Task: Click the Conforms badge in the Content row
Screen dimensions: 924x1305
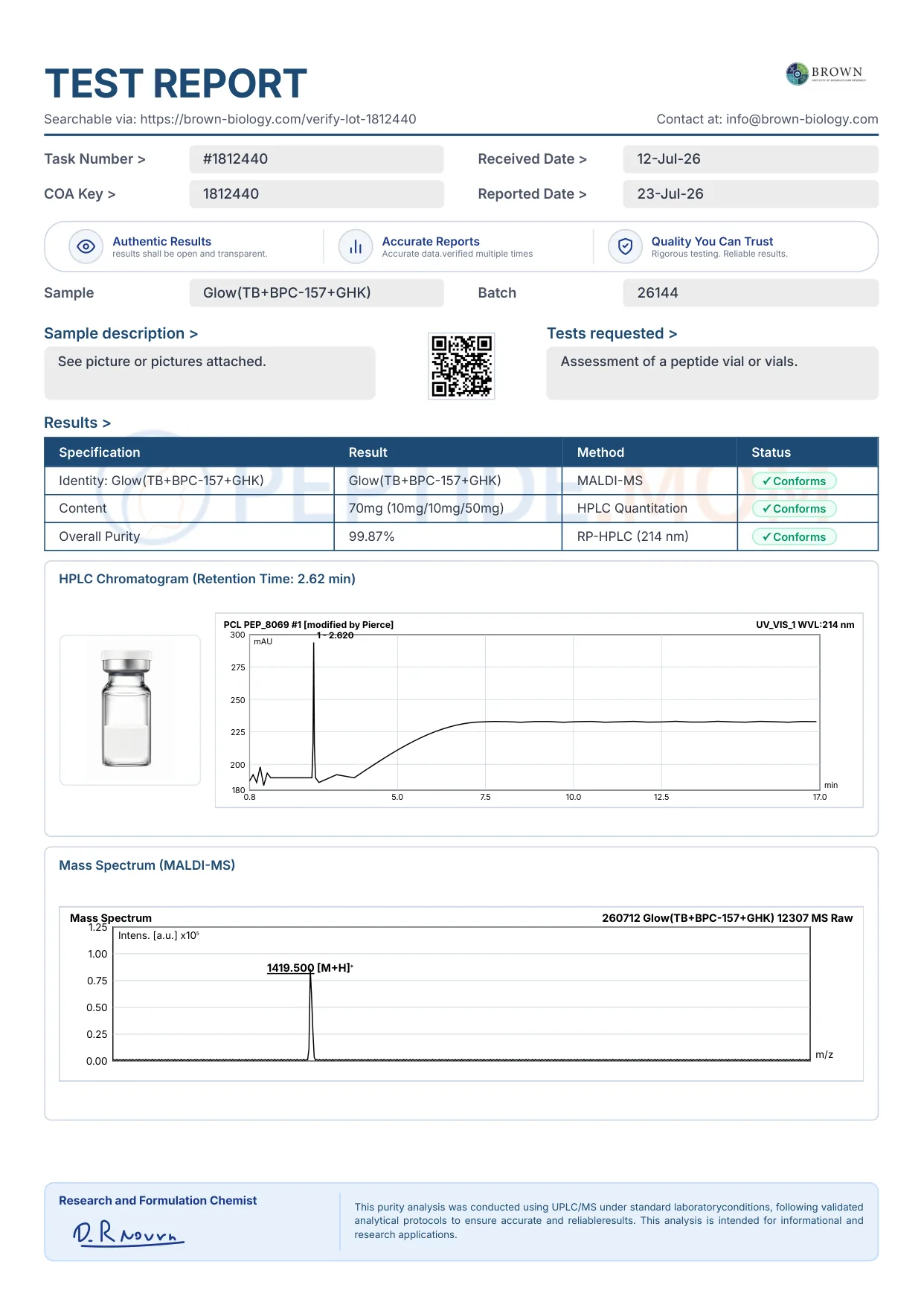Action: point(795,509)
